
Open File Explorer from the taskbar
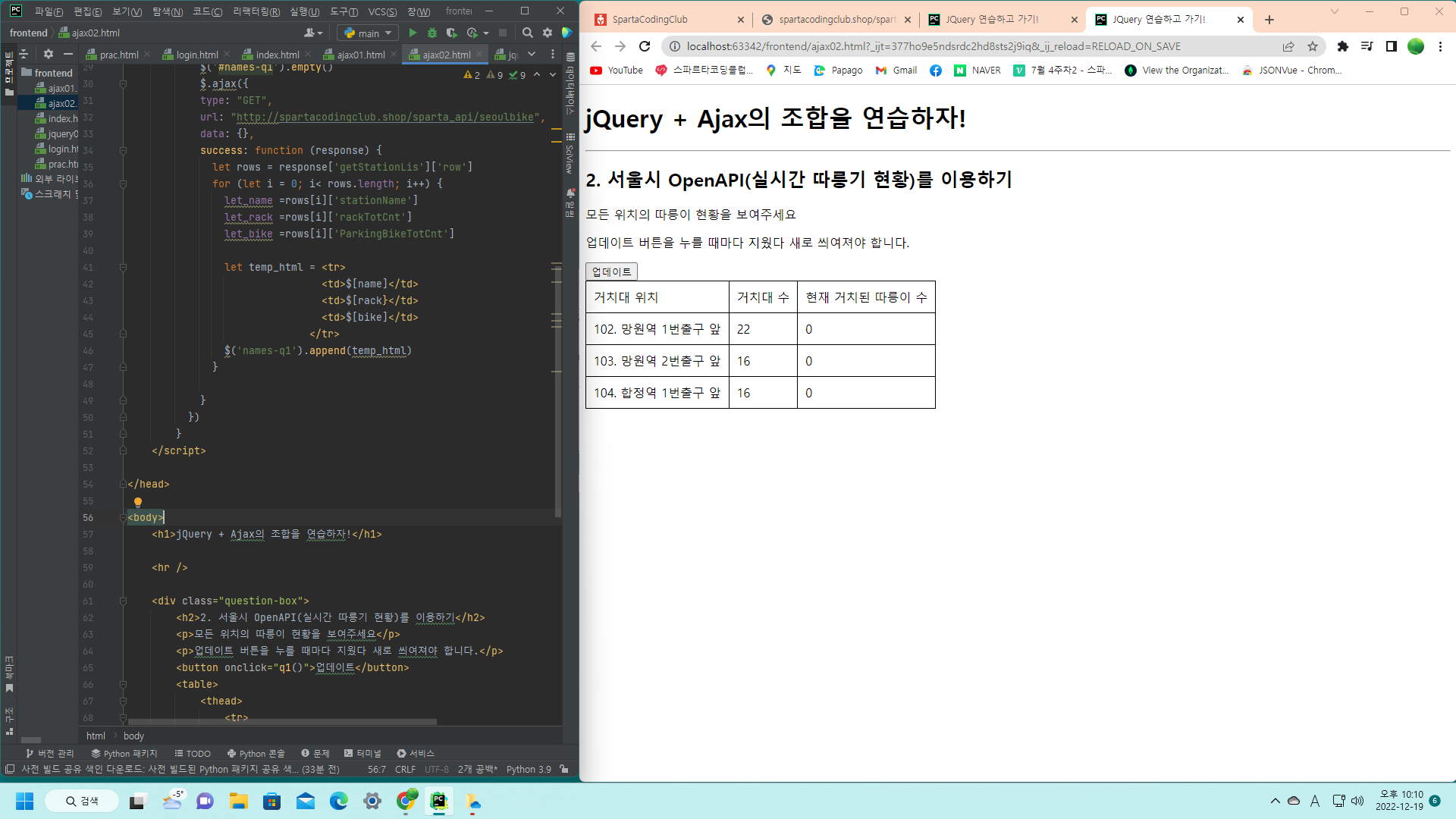coord(238,801)
